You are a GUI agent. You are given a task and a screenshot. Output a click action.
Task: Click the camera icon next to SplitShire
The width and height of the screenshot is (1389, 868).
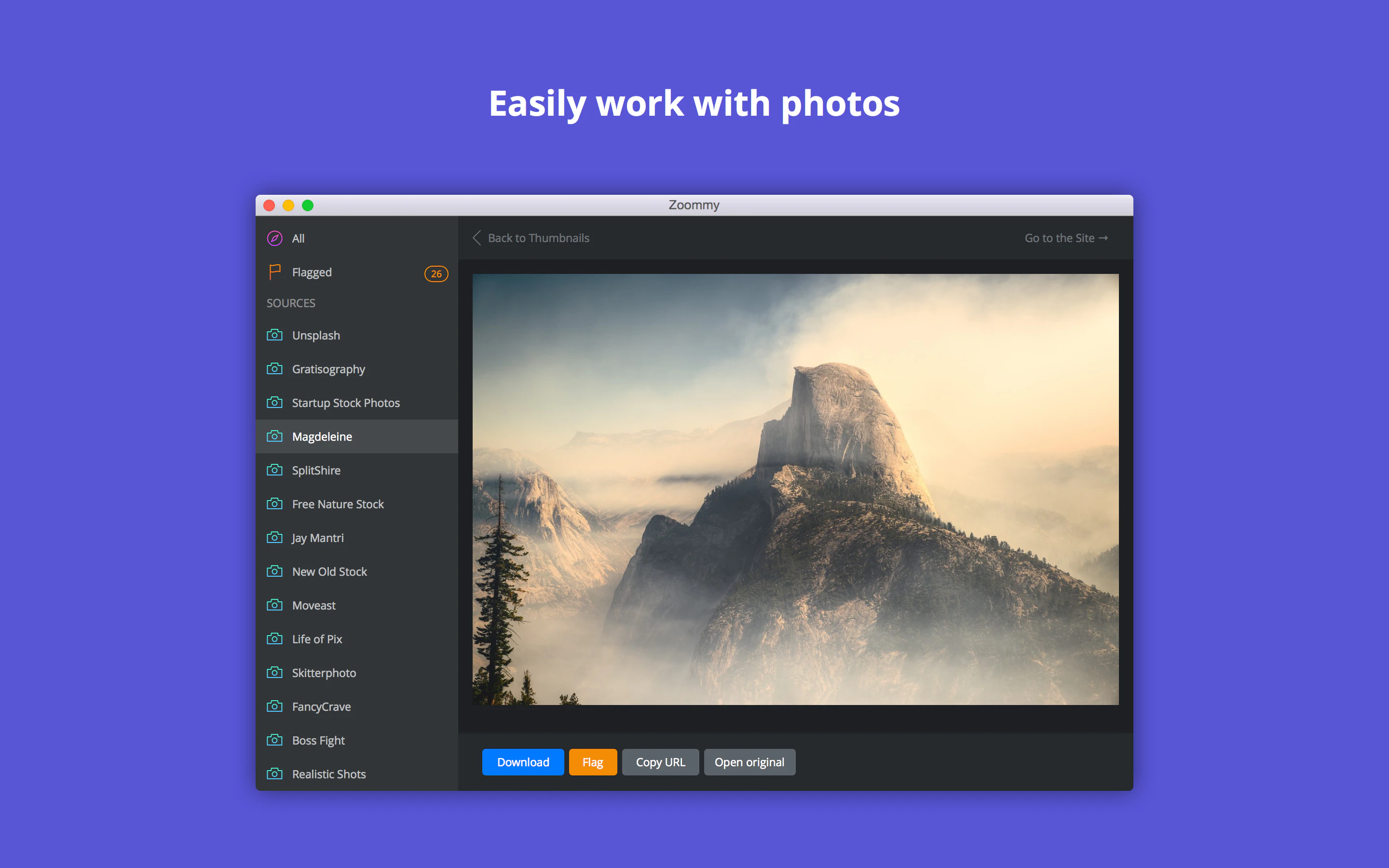pyautogui.click(x=274, y=470)
